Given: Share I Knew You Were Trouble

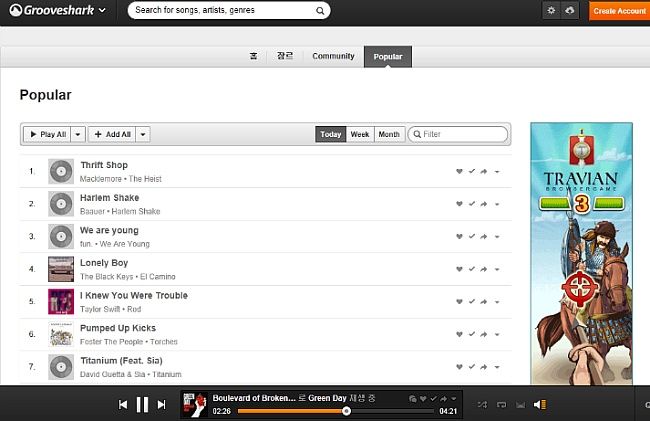Looking at the screenshot, I should click(484, 302).
